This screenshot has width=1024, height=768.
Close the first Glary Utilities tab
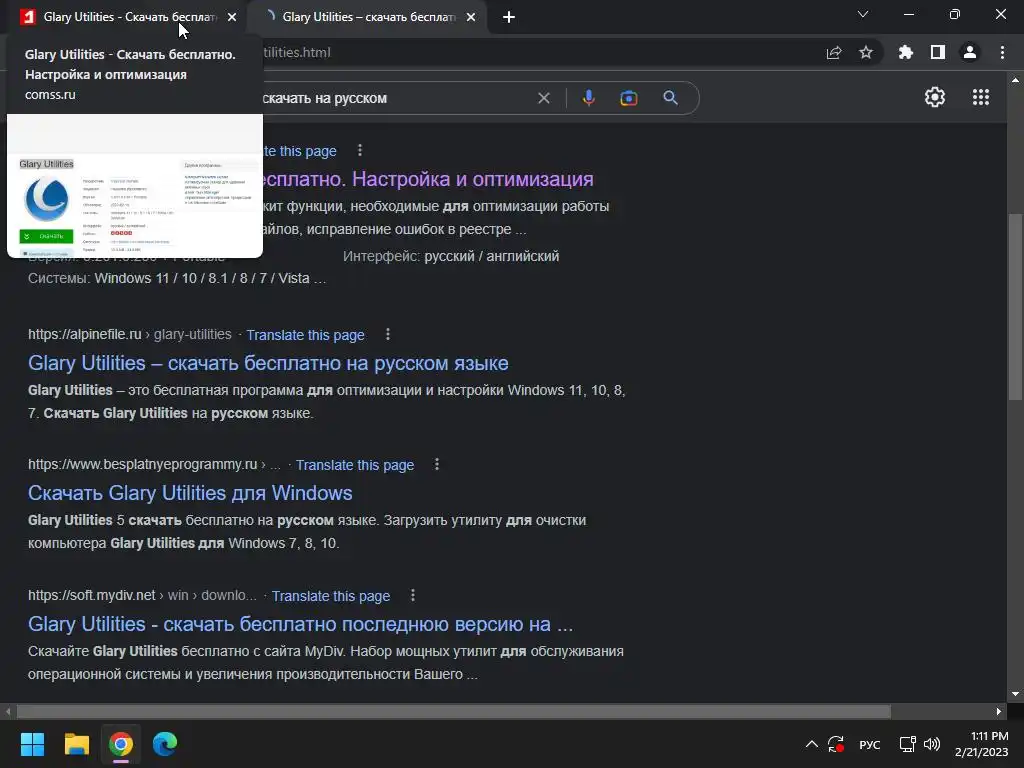point(232,17)
